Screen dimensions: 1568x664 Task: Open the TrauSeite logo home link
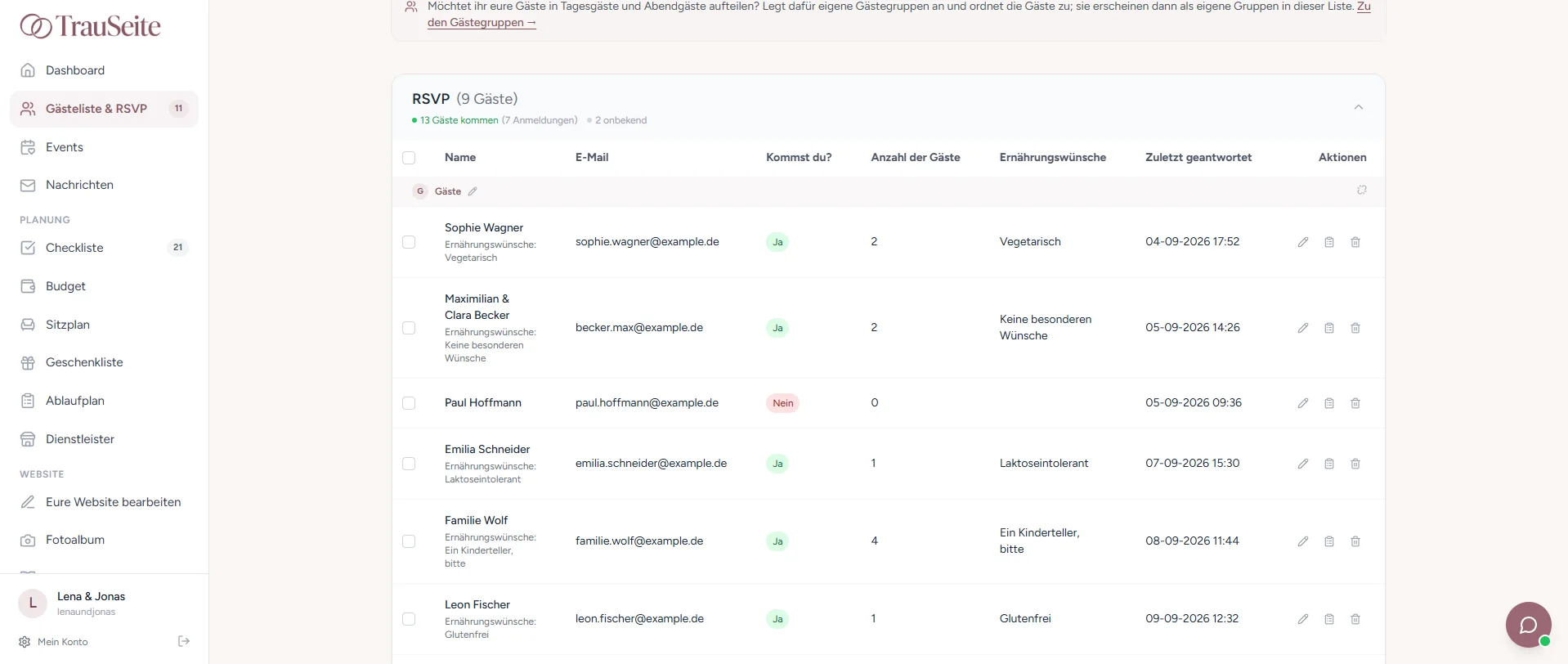pyautogui.click(x=90, y=26)
